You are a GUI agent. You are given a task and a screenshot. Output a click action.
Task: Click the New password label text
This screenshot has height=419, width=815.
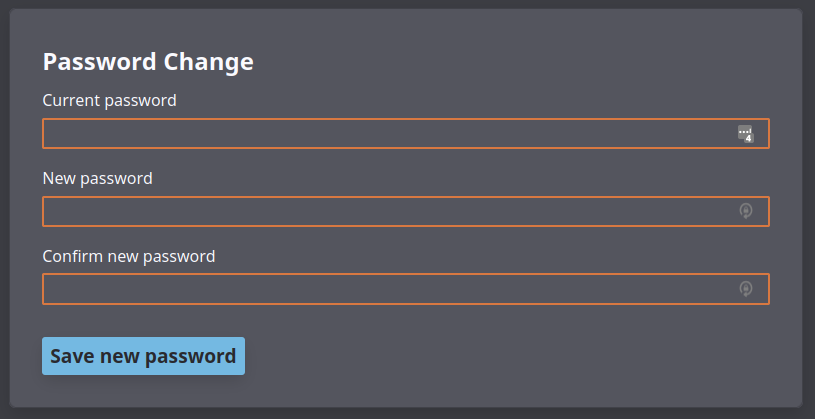tap(97, 178)
